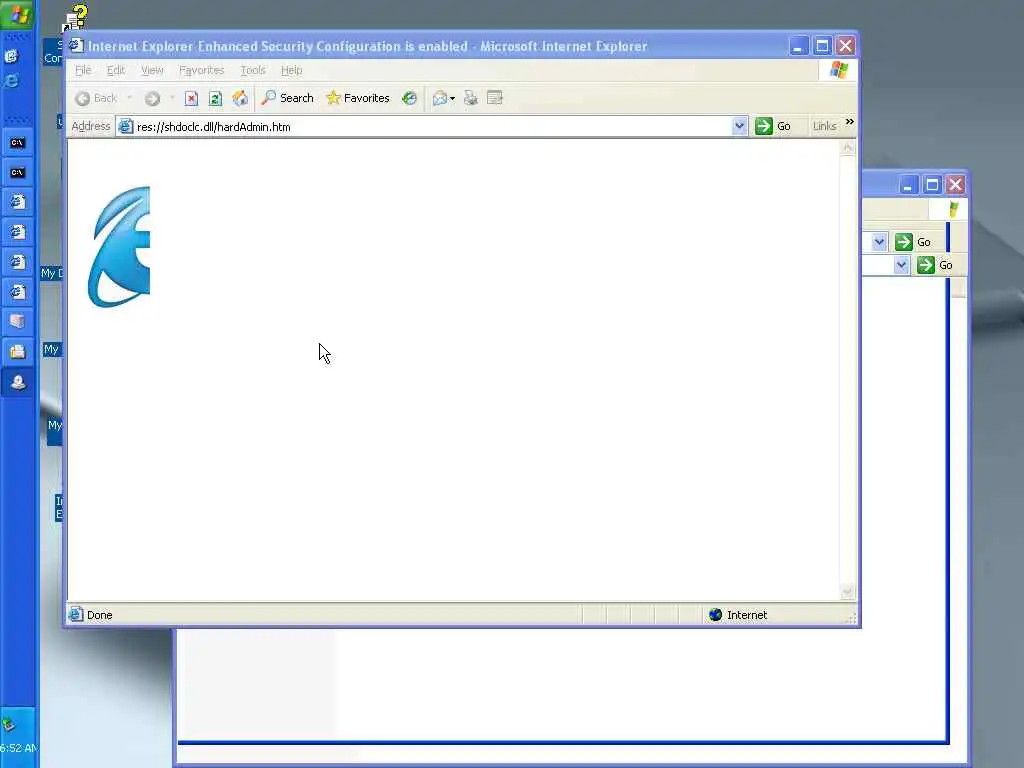Click the active messenger-figure taskbar button
1024x768 pixels.
(x=18, y=382)
